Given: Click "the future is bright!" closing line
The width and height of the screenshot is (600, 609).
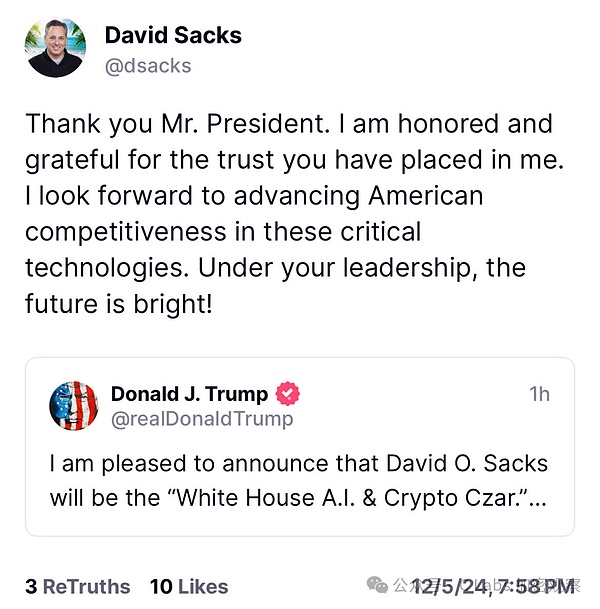Looking at the screenshot, I should 119,304.
